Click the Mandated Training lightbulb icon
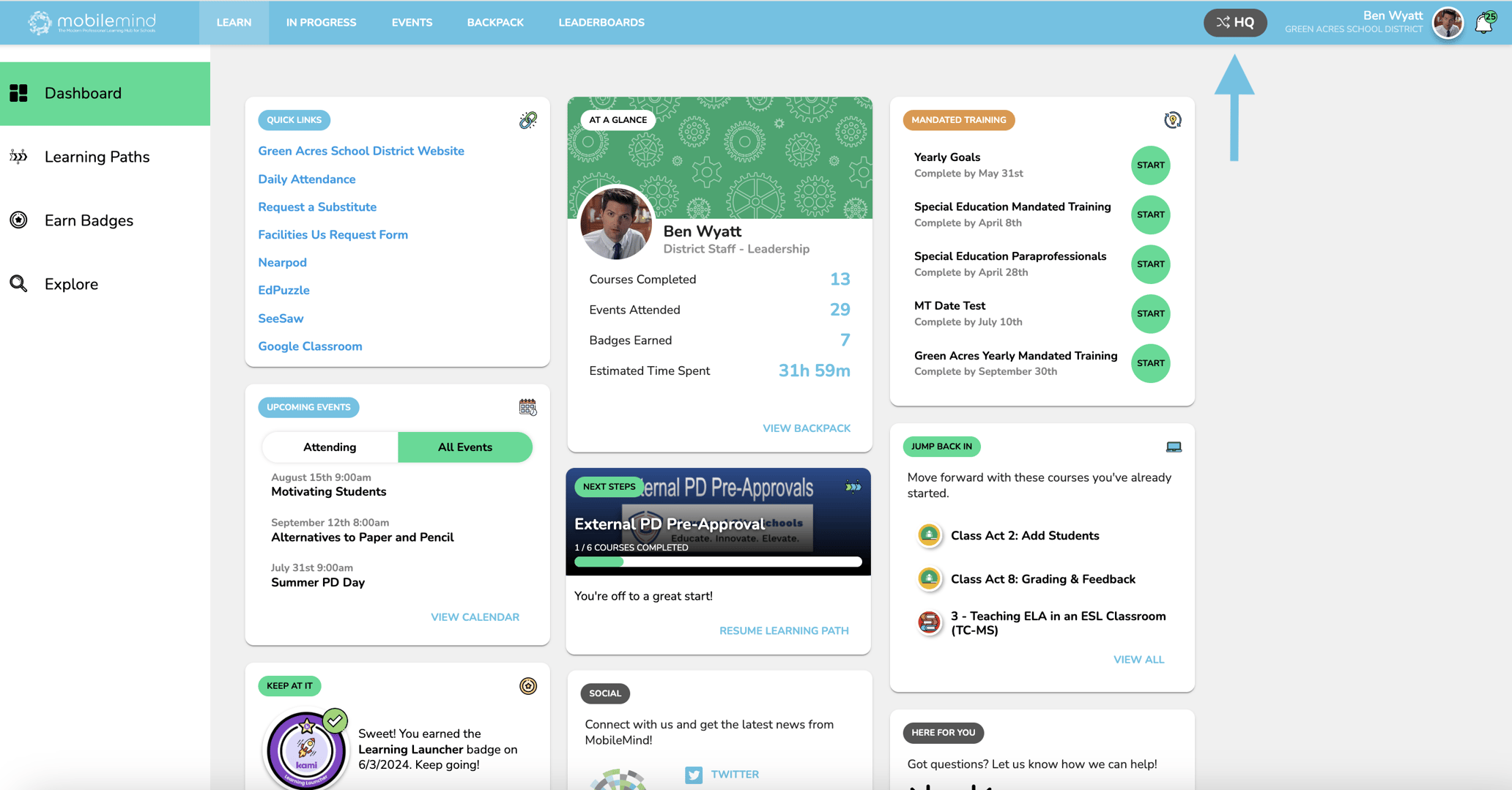 (x=1172, y=120)
